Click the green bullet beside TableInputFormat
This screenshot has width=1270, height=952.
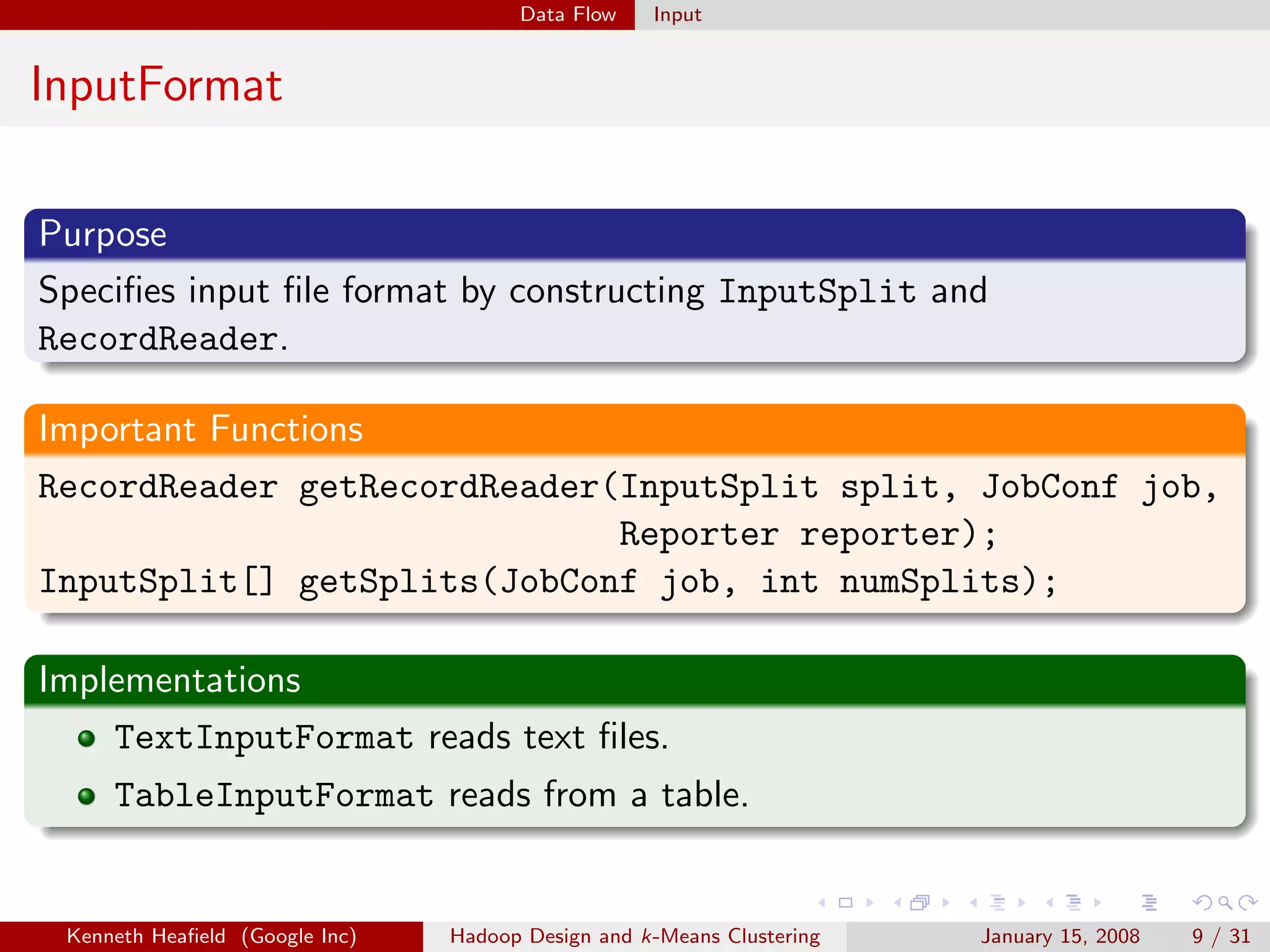point(87,796)
